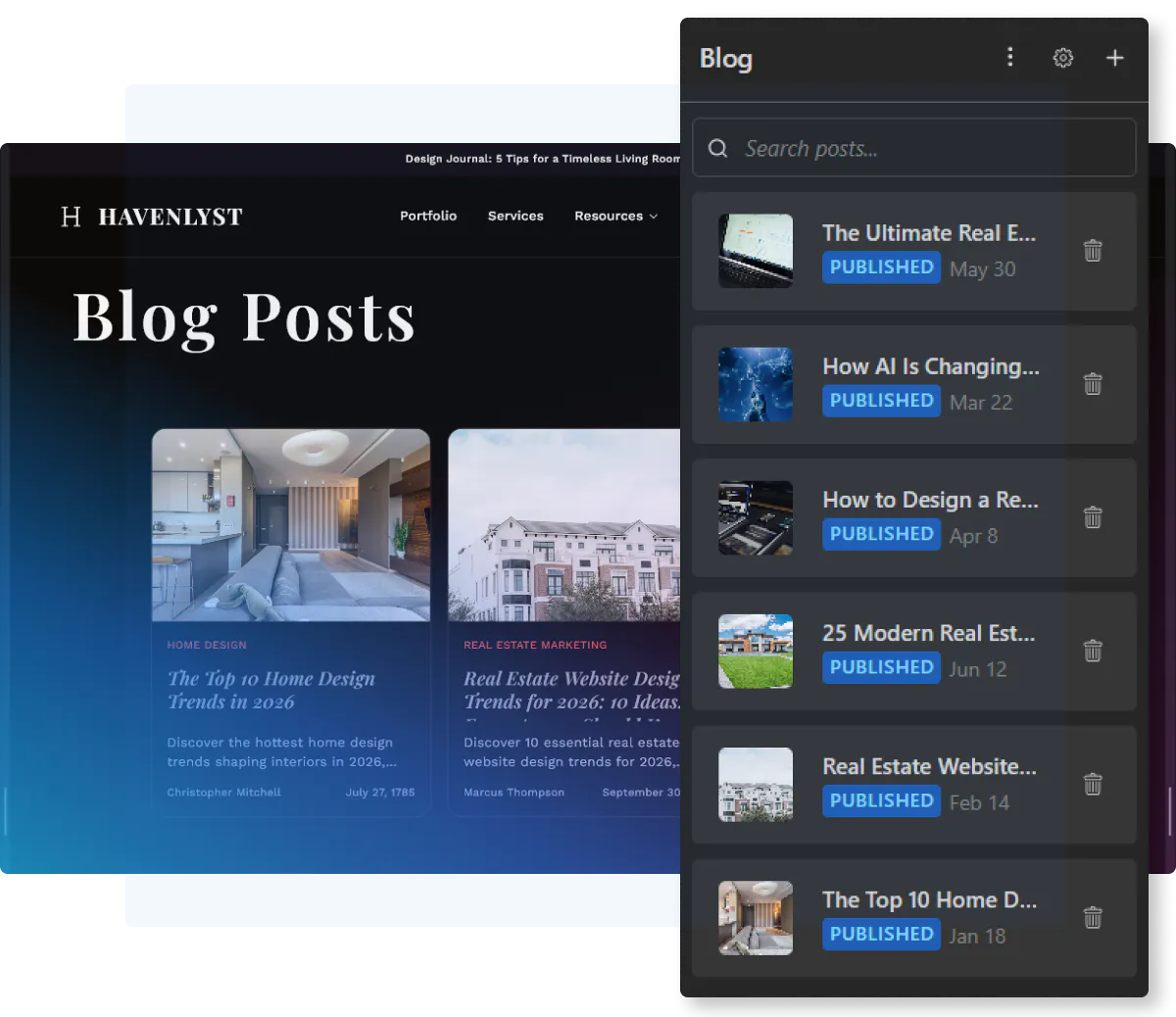
Task: Click Published badge on Jan 18 post
Action: coord(881,934)
